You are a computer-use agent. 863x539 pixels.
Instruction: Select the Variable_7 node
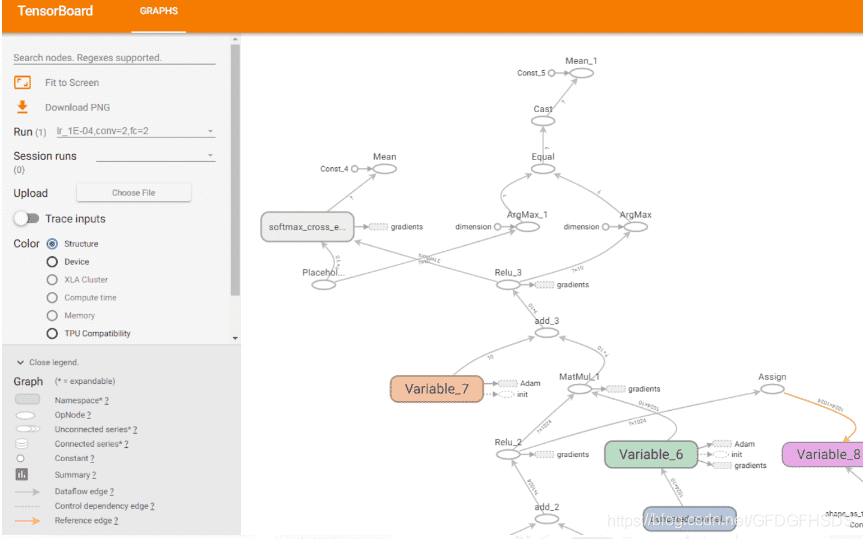pos(436,389)
